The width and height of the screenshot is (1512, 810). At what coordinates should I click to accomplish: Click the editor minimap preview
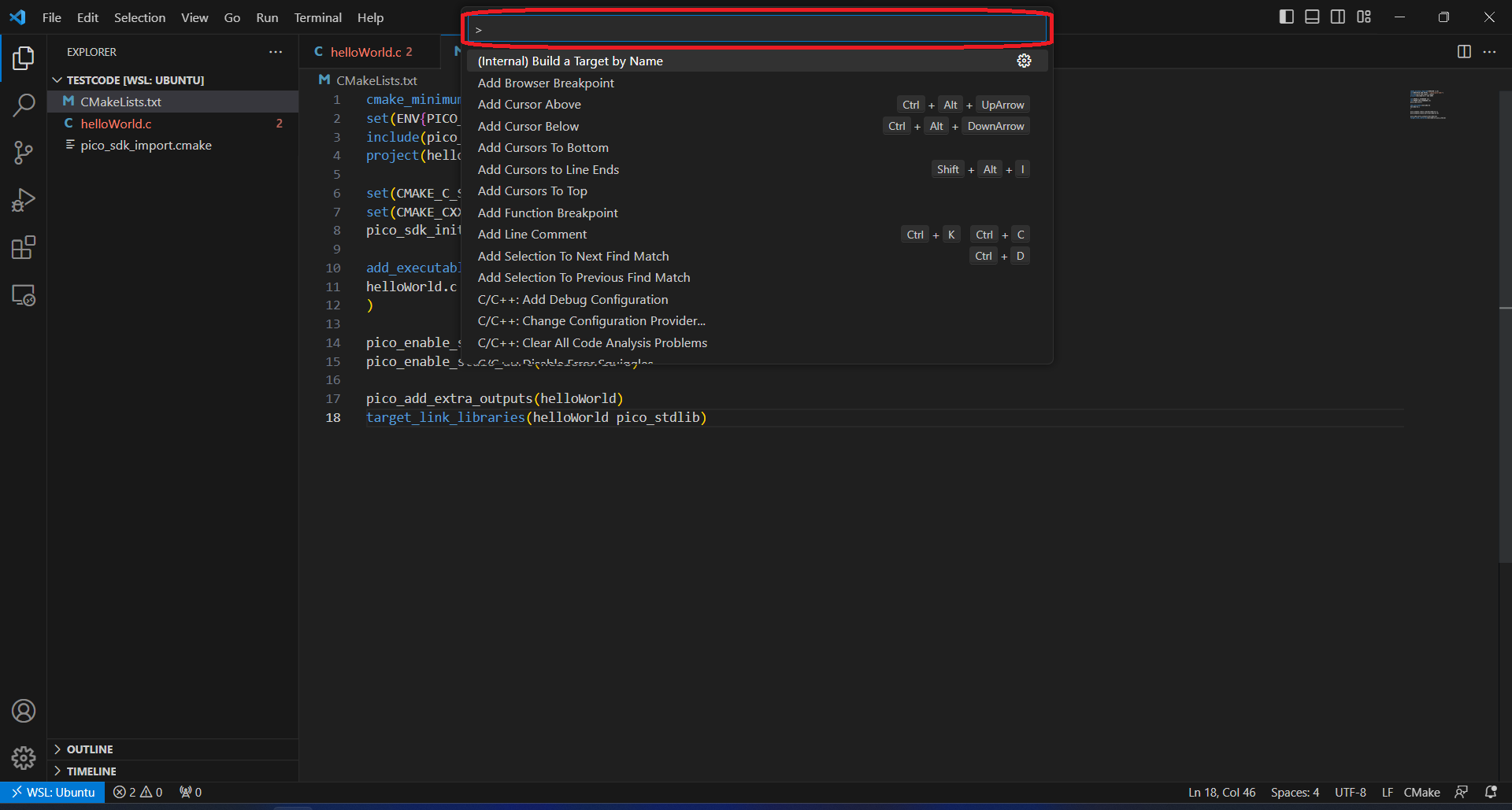click(1427, 105)
